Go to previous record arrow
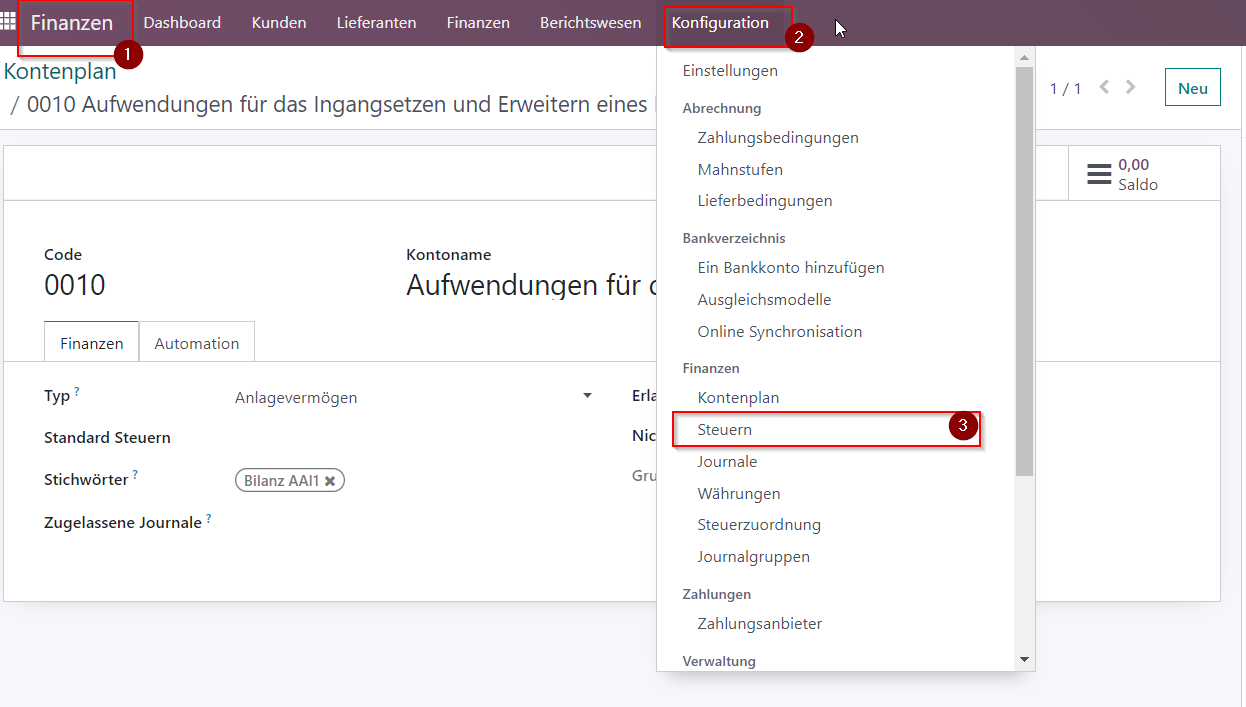This screenshot has width=1246, height=707. 1104,87
